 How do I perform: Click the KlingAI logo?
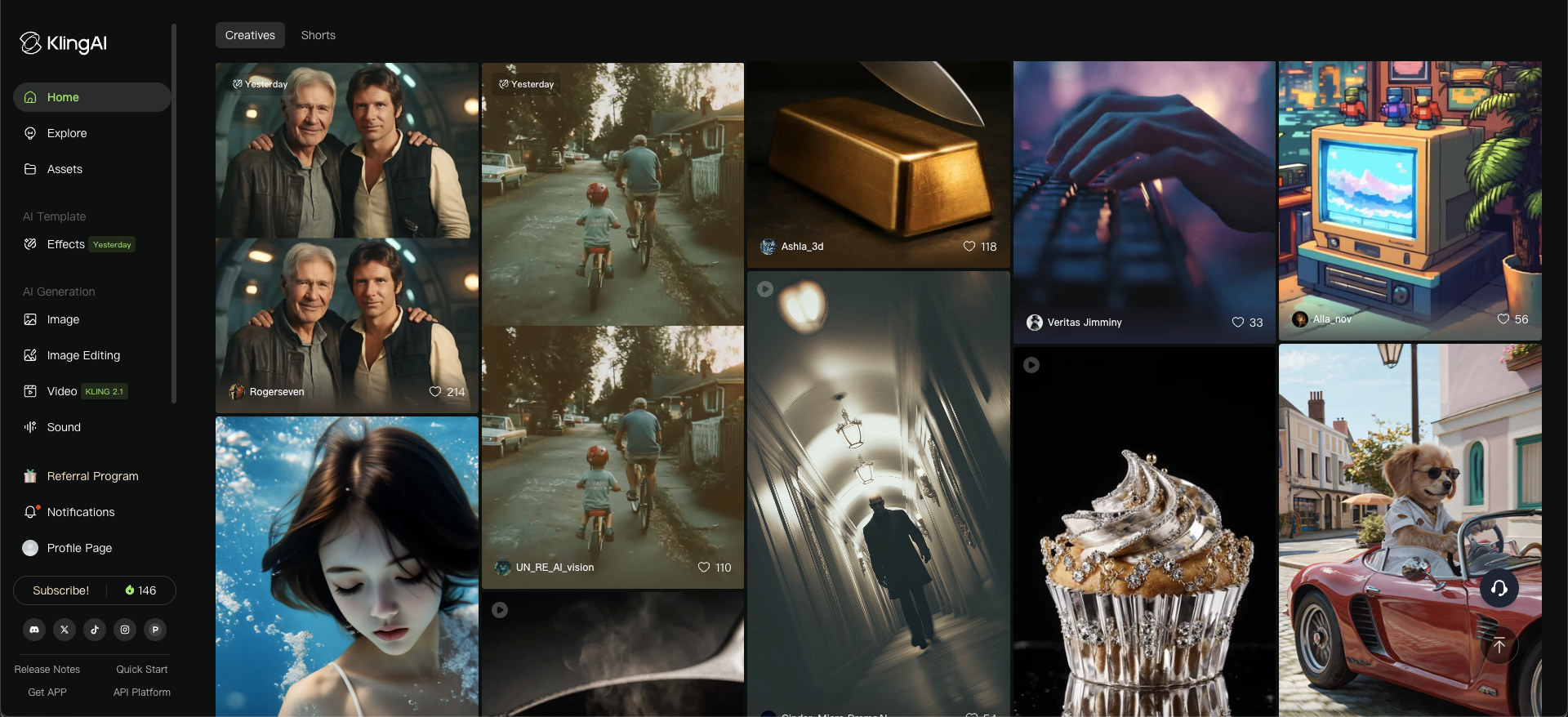(64, 43)
